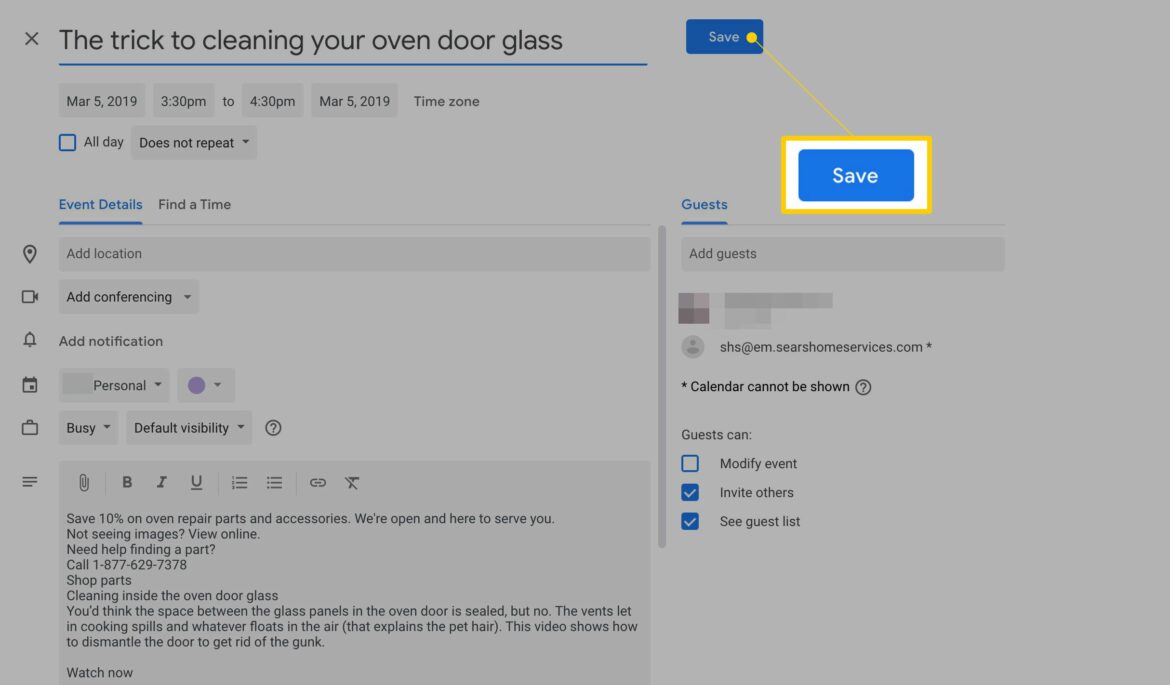
Task: Toggle bold formatting in description
Action: click(x=127, y=483)
